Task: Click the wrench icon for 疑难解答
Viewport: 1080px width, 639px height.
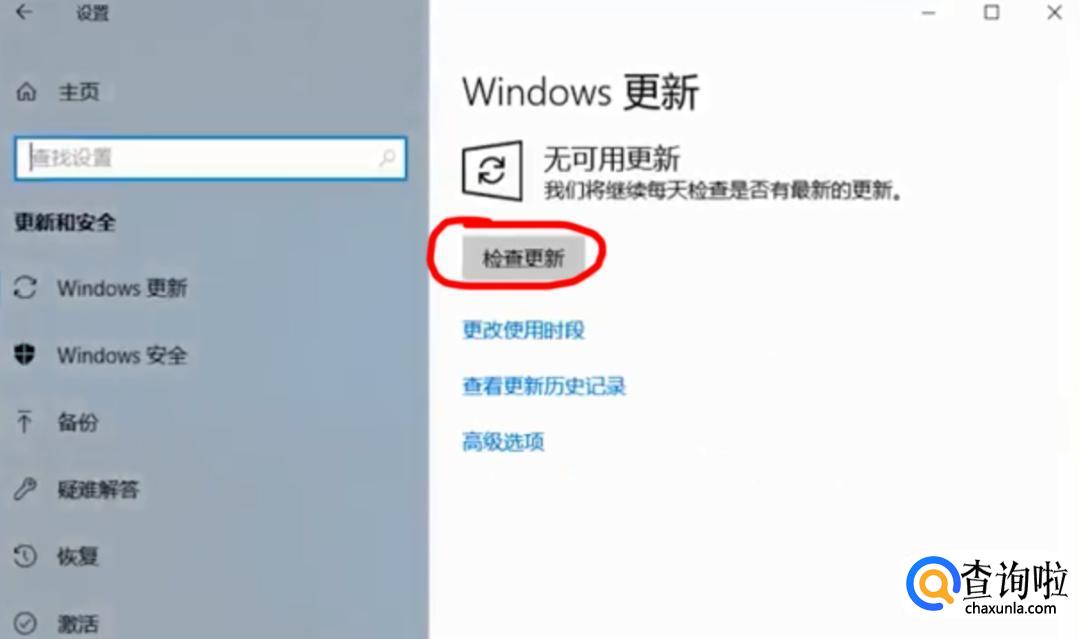Action: (x=25, y=489)
